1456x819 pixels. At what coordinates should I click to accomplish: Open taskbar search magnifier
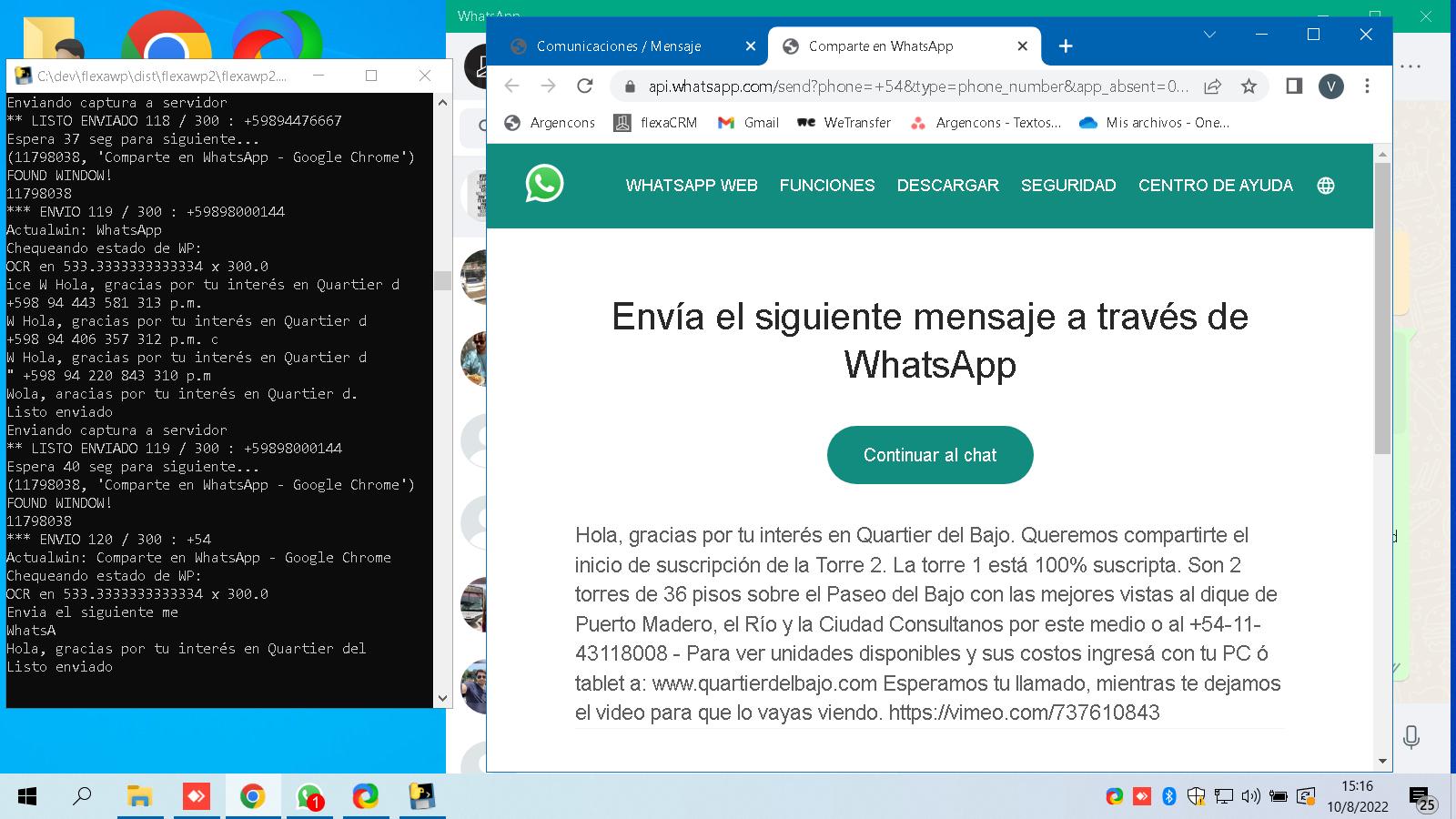(82, 797)
